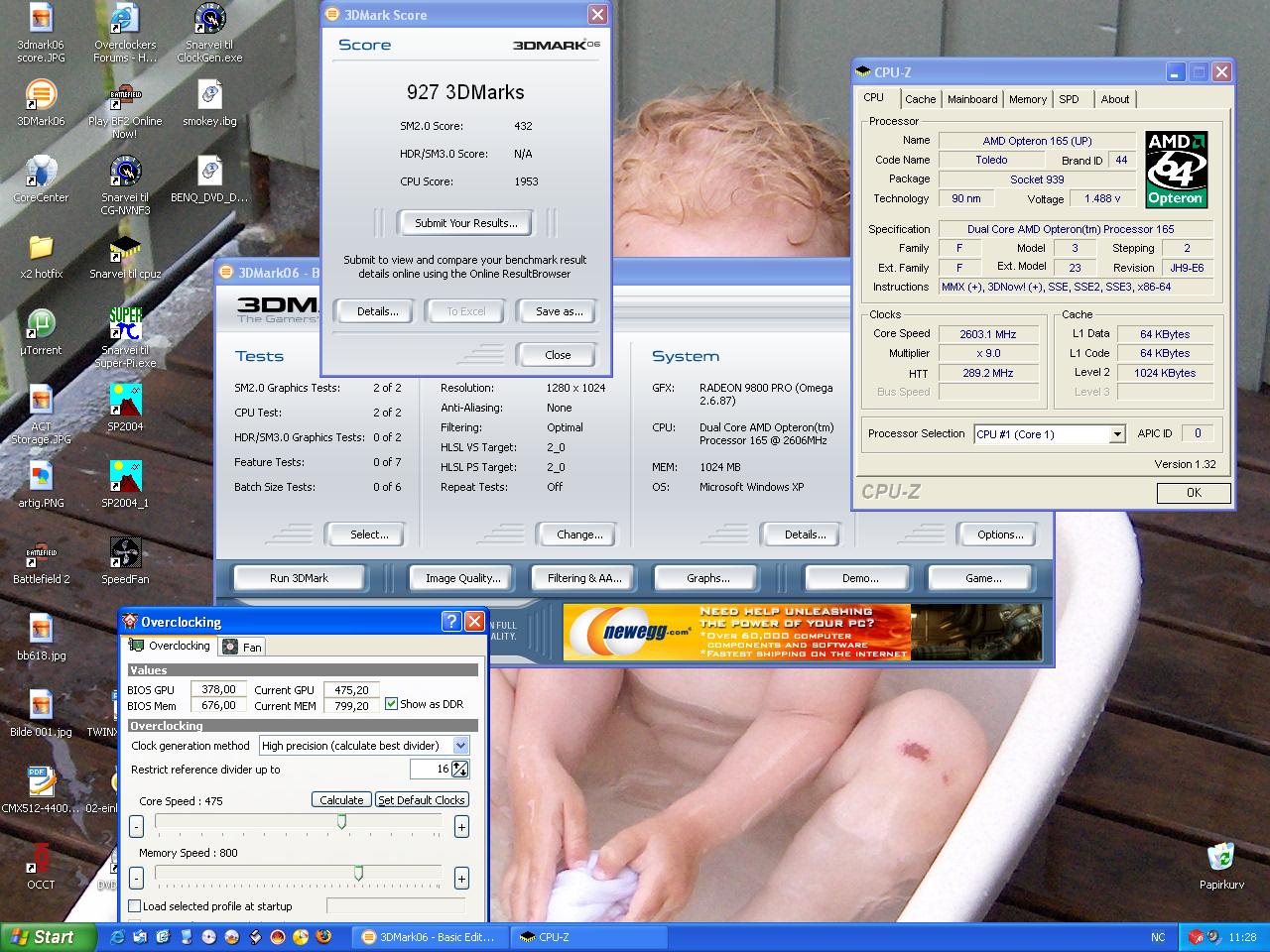This screenshot has width=1270, height=952.
Task: Launch the Battlefield 2 desktop shortcut
Action: click(x=41, y=561)
